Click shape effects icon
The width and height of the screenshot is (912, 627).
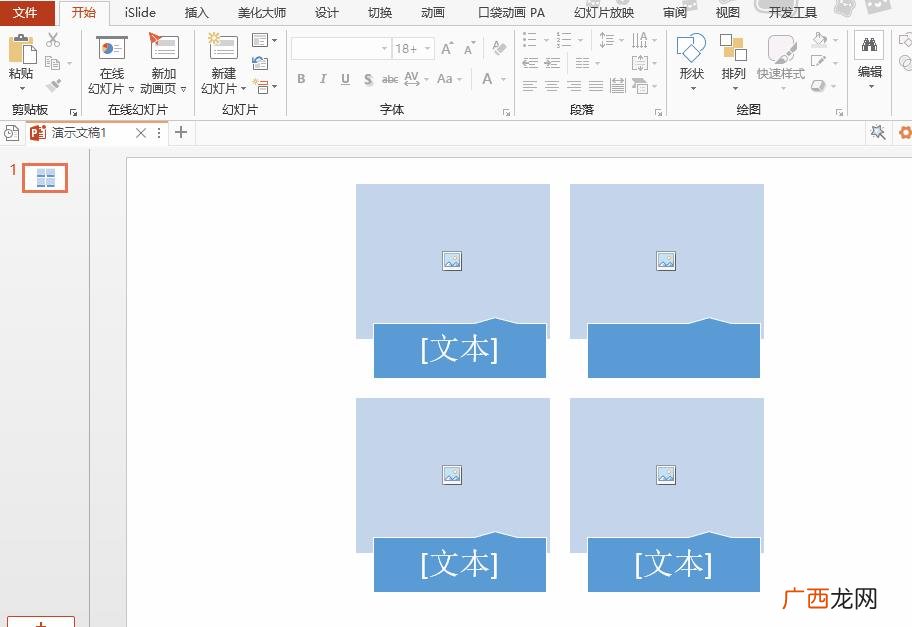[818, 86]
